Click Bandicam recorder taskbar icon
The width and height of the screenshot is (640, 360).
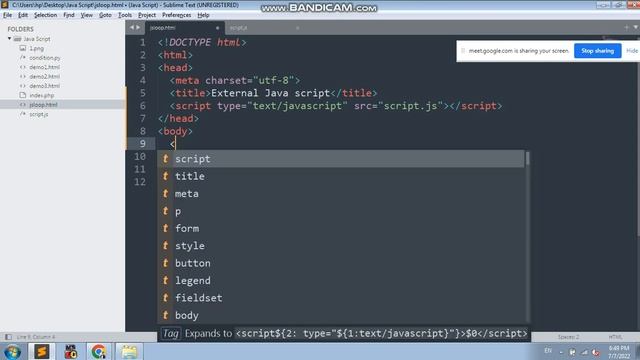click(x=71, y=351)
